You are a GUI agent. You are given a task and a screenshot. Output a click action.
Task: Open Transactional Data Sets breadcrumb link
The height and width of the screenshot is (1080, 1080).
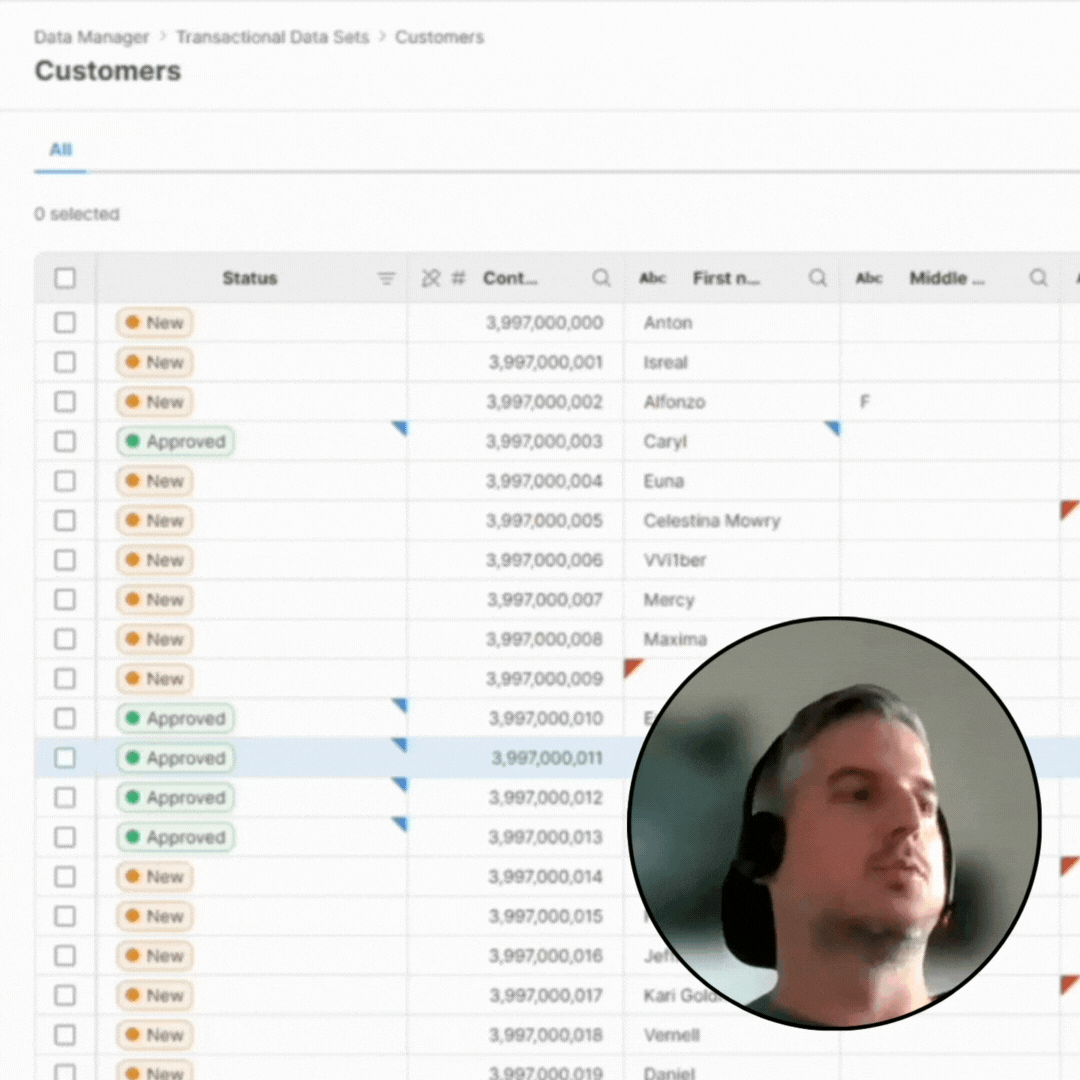pos(272,37)
